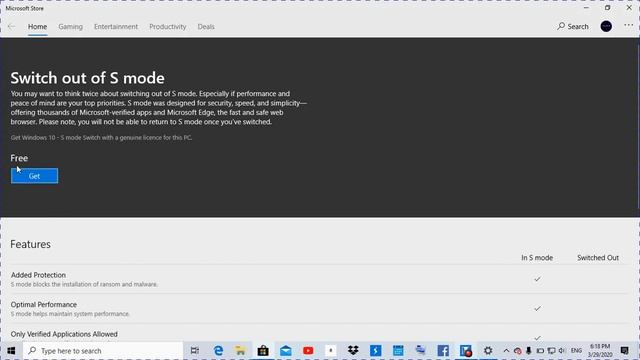640x360 pixels.
Task: Click the 'In S mode' column header
Action: (537, 258)
